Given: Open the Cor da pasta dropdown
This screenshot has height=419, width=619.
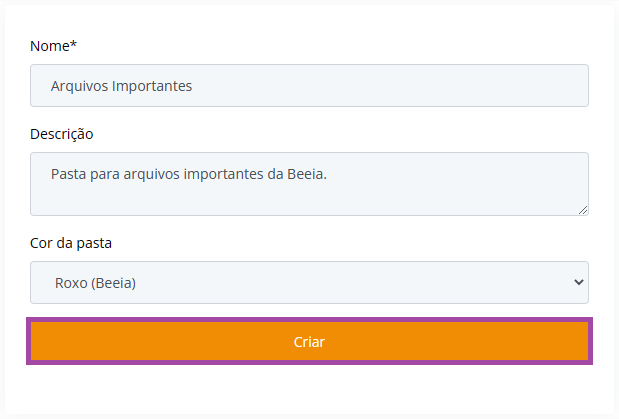Looking at the screenshot, I should [x=309, y=282].
